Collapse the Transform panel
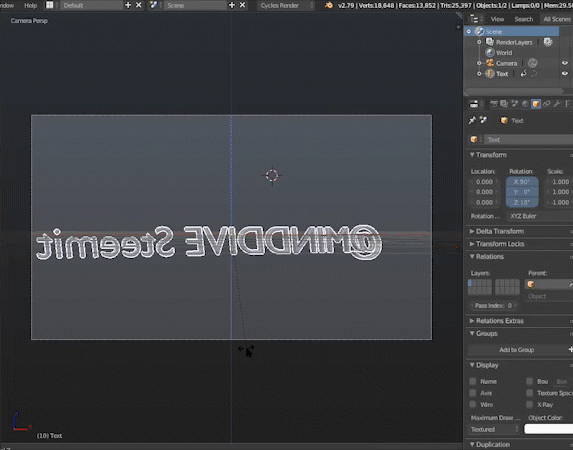 [472, 155]
